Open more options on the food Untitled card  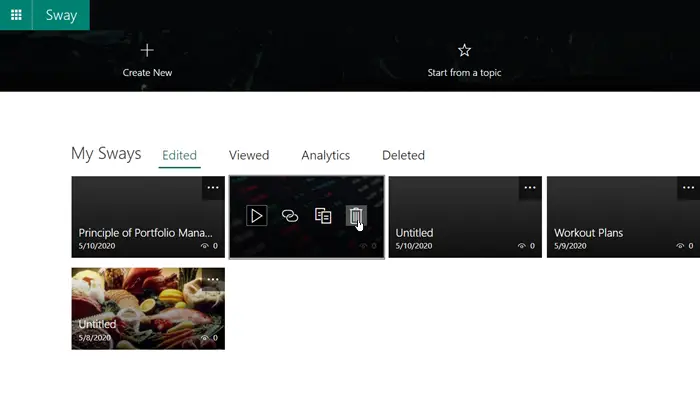point(213,279)
